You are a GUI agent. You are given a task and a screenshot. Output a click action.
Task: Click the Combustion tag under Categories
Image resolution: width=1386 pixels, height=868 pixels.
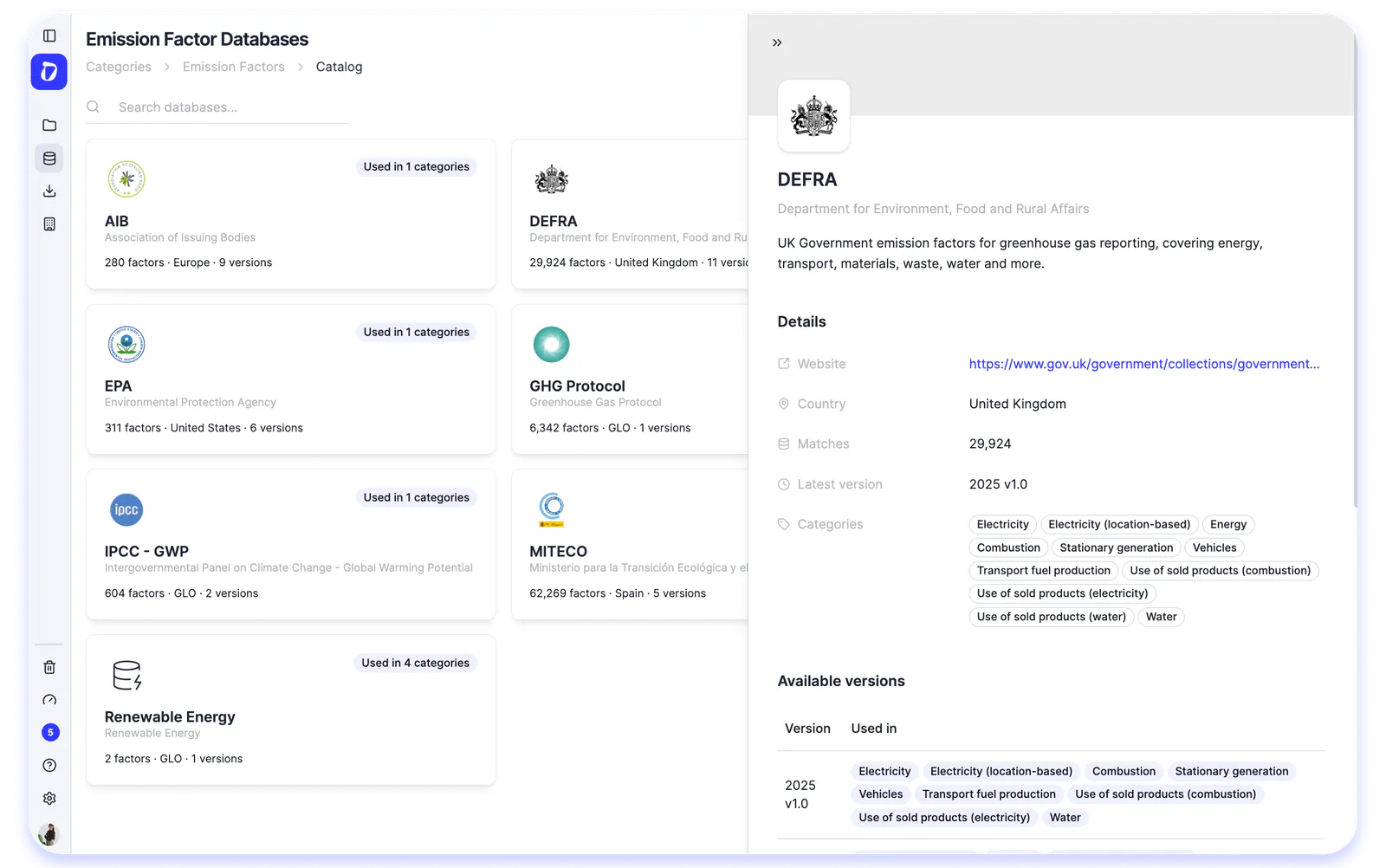[1008, 547]
